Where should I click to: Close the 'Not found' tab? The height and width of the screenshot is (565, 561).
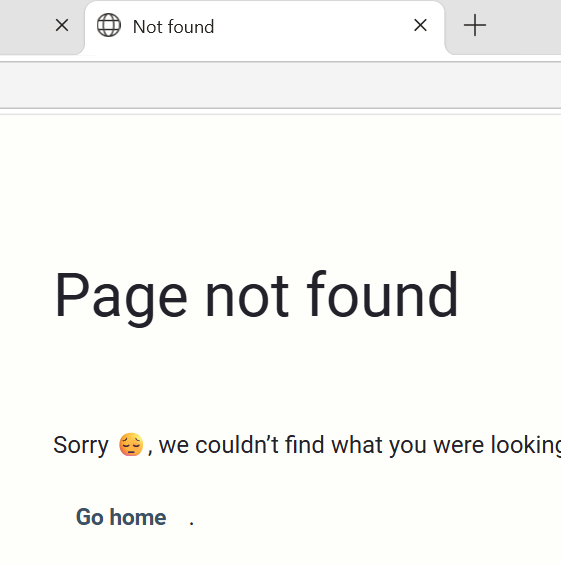(x=420, y=25)
